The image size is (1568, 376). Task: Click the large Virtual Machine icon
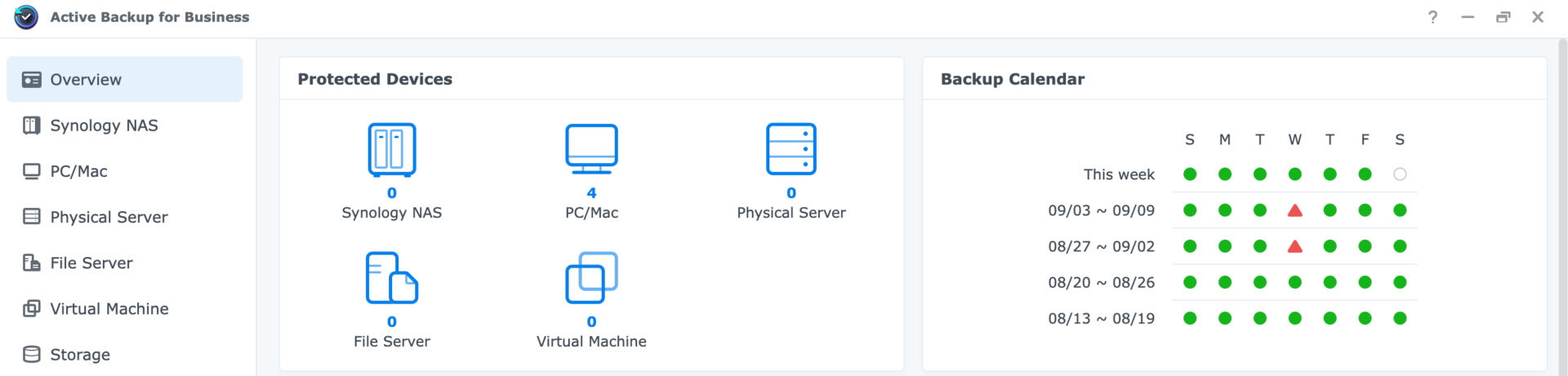click(591, 278)
